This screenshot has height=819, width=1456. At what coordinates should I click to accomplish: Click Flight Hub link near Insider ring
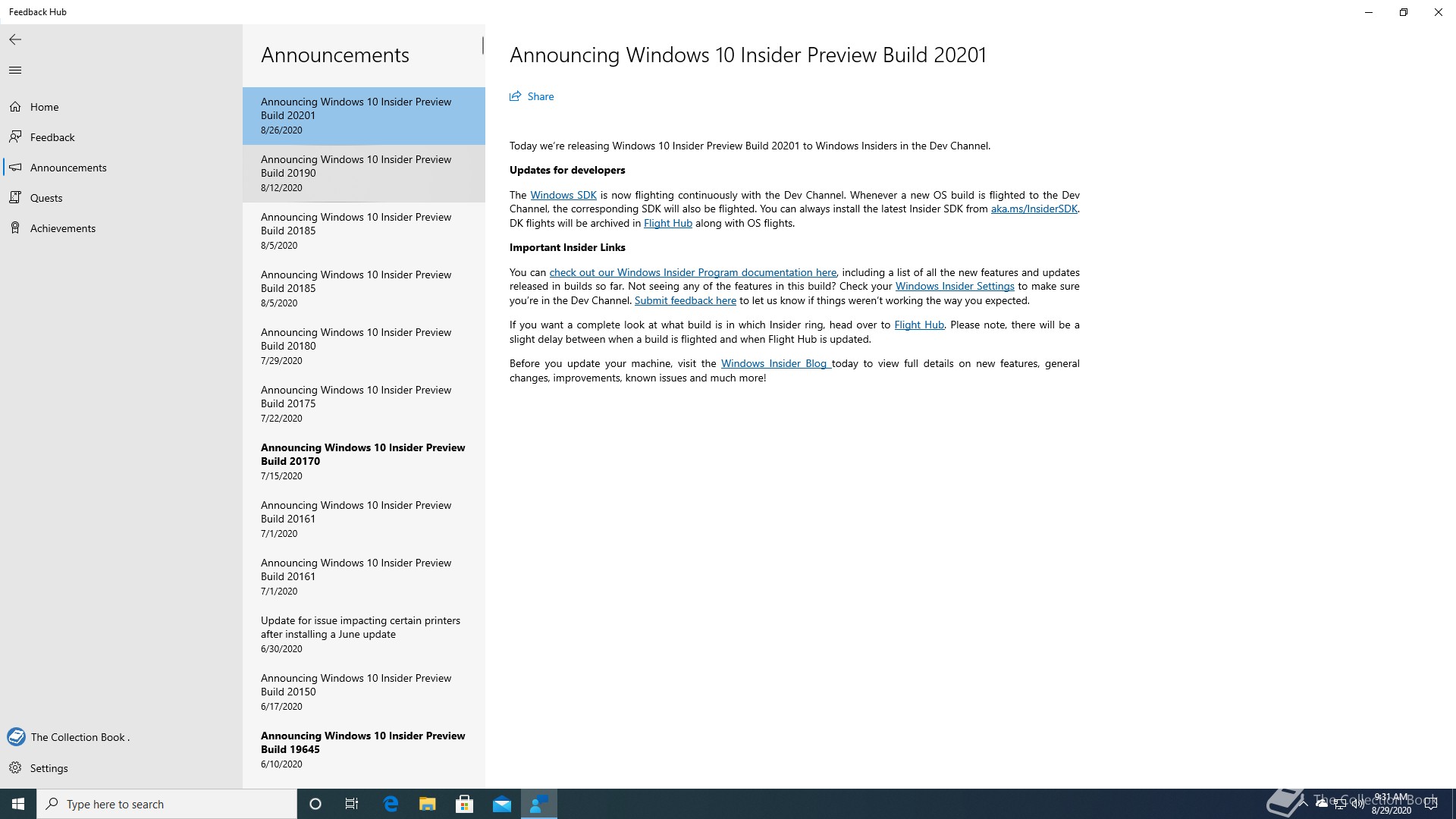pos(919,325)
